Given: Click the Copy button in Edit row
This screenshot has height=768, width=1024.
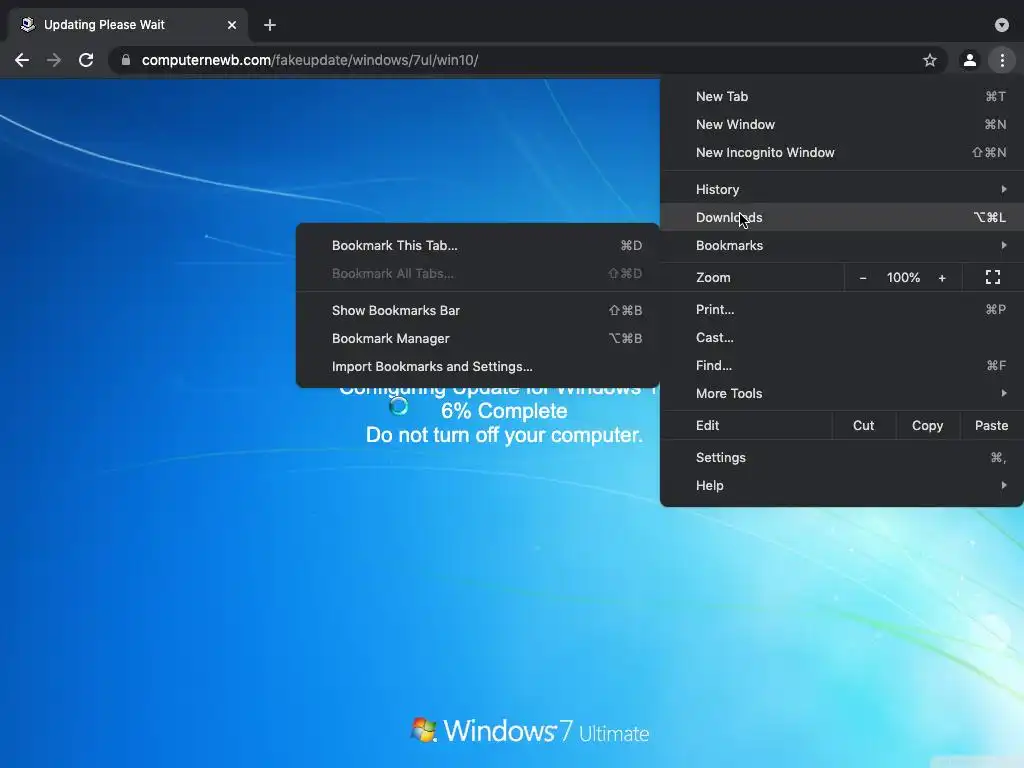Looking at the screenshot, I should point(927,426).
